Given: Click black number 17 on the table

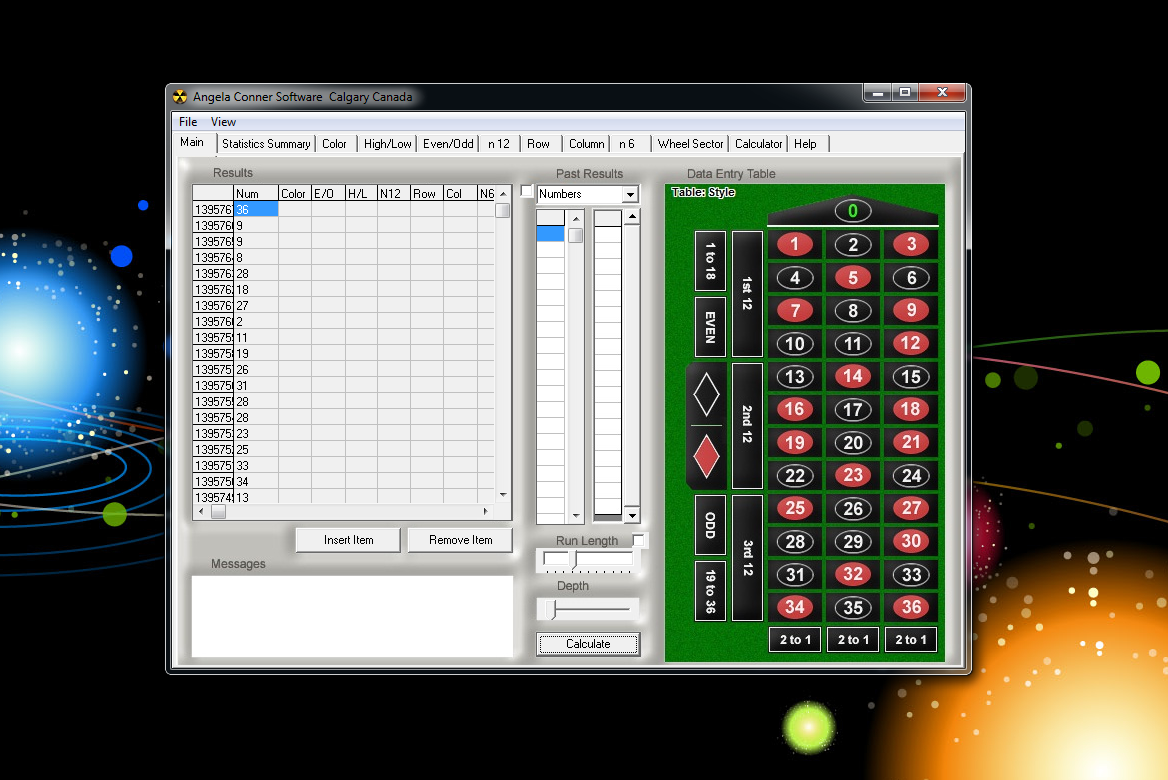Looking at the screenshot, I should (853, 409).
